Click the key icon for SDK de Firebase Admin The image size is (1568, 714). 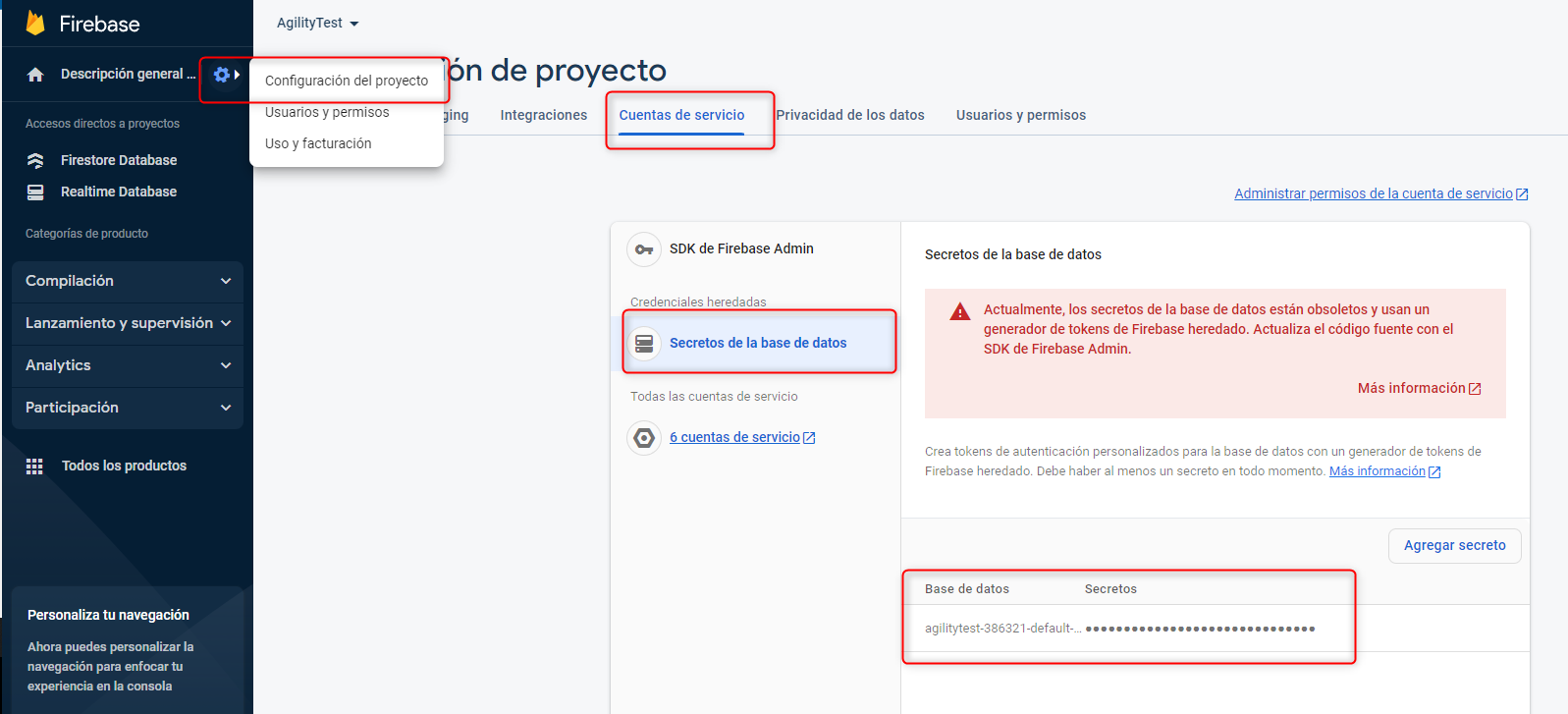pos(644,249)
